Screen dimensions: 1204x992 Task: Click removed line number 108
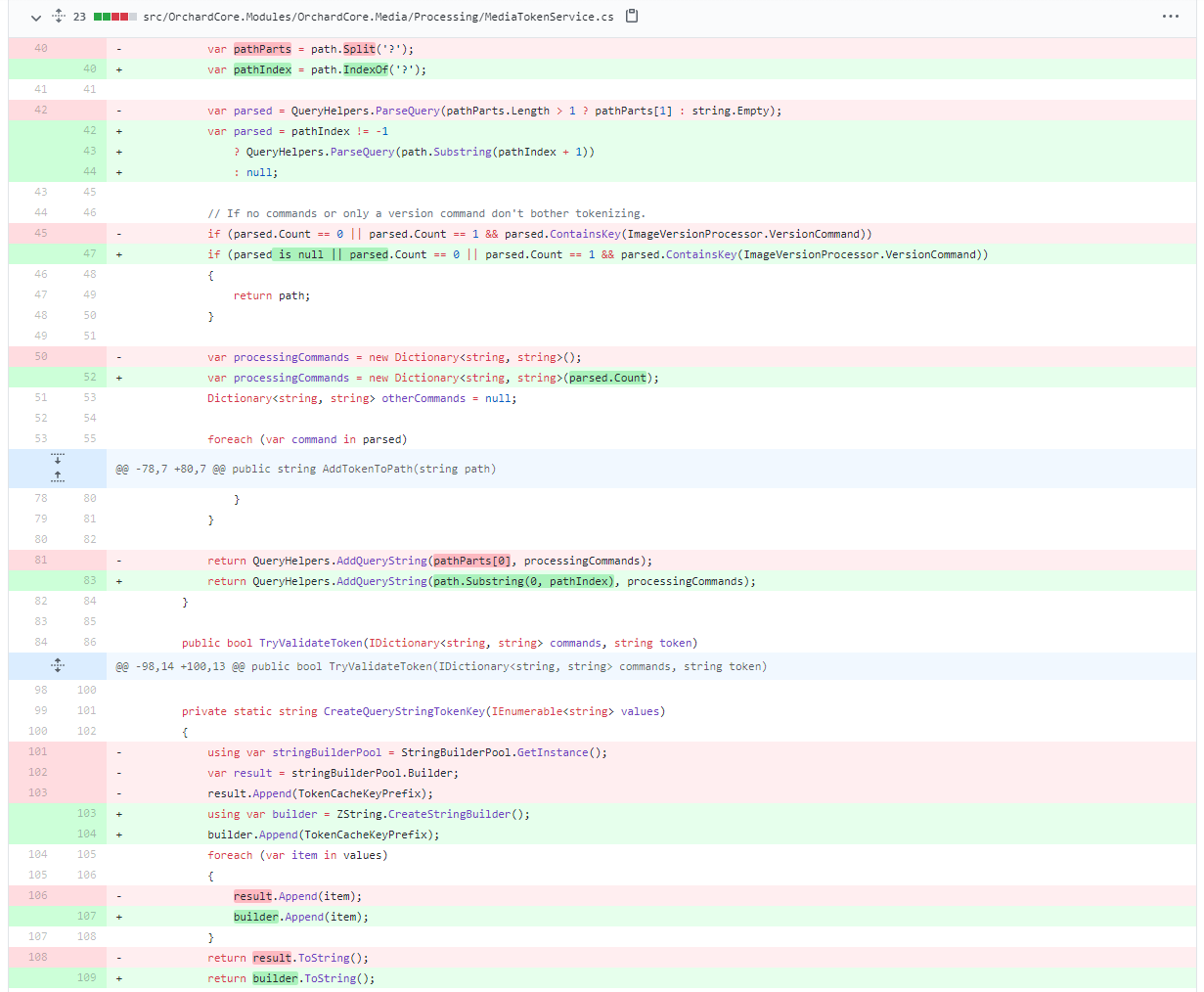[37, 958]
